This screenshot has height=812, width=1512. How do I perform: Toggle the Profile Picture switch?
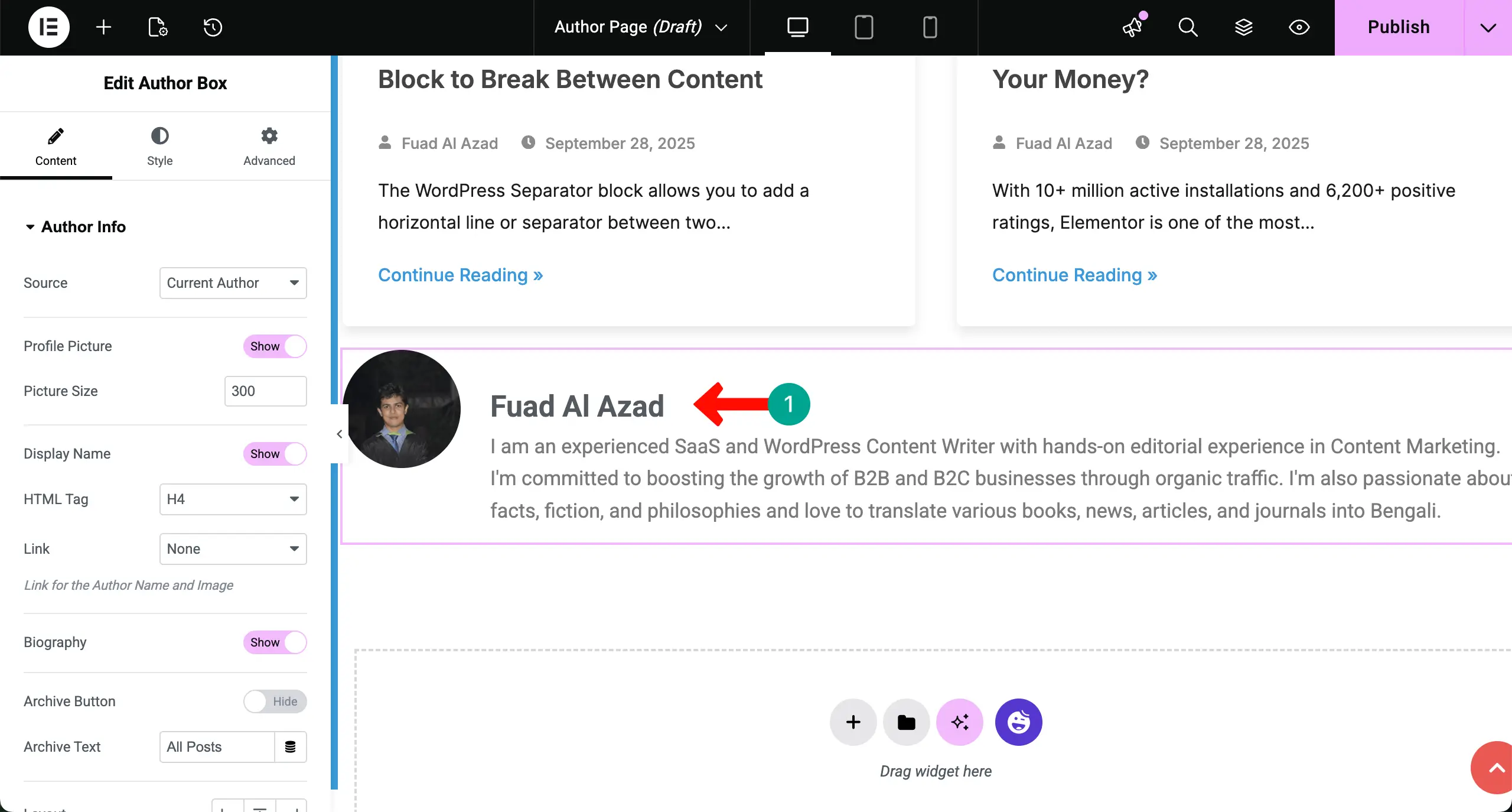point(275,346)
